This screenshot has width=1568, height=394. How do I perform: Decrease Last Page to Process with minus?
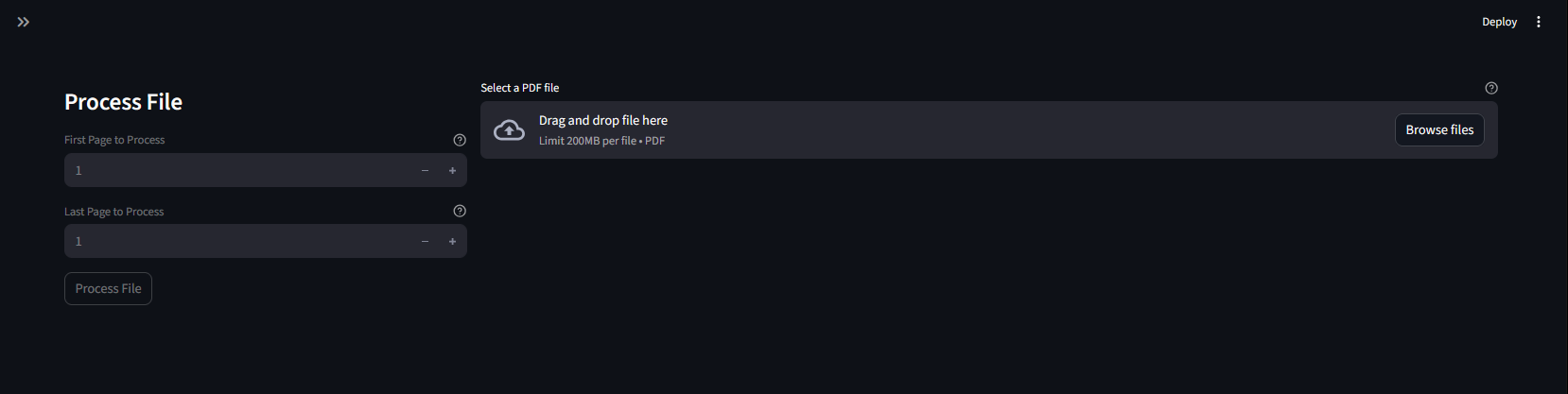coord(425,241)
